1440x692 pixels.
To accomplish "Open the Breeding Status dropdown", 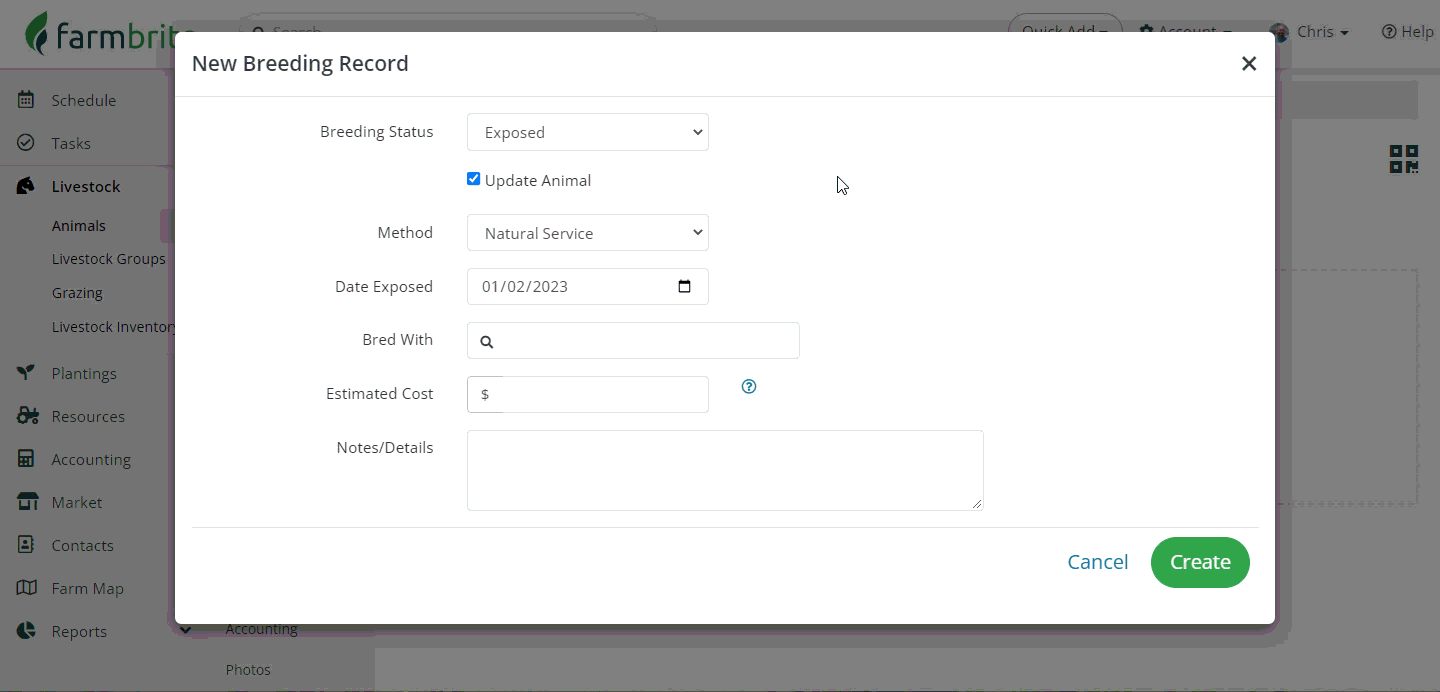I will [588, 132].
